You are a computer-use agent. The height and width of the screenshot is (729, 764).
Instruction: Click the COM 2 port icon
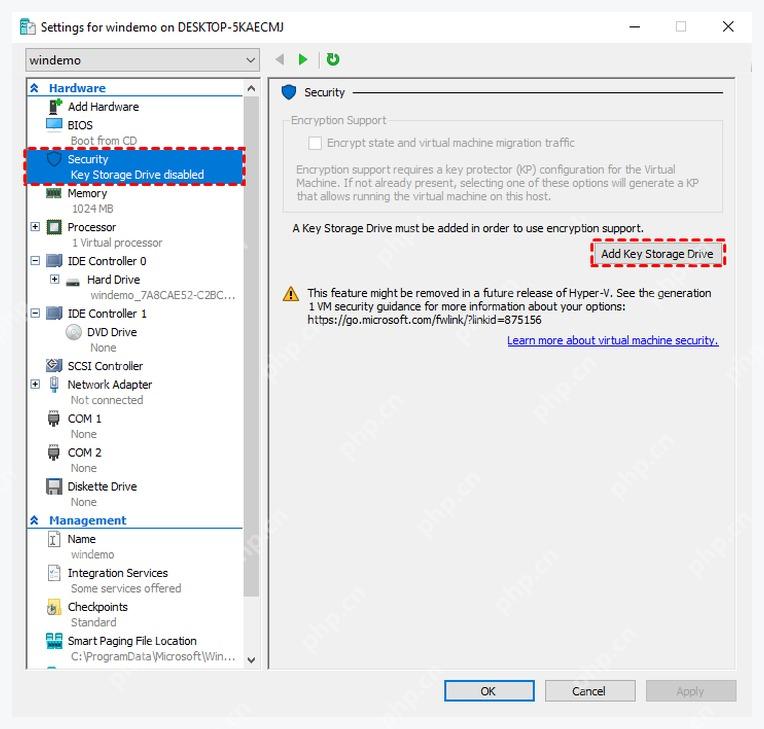tap(54, 453)
